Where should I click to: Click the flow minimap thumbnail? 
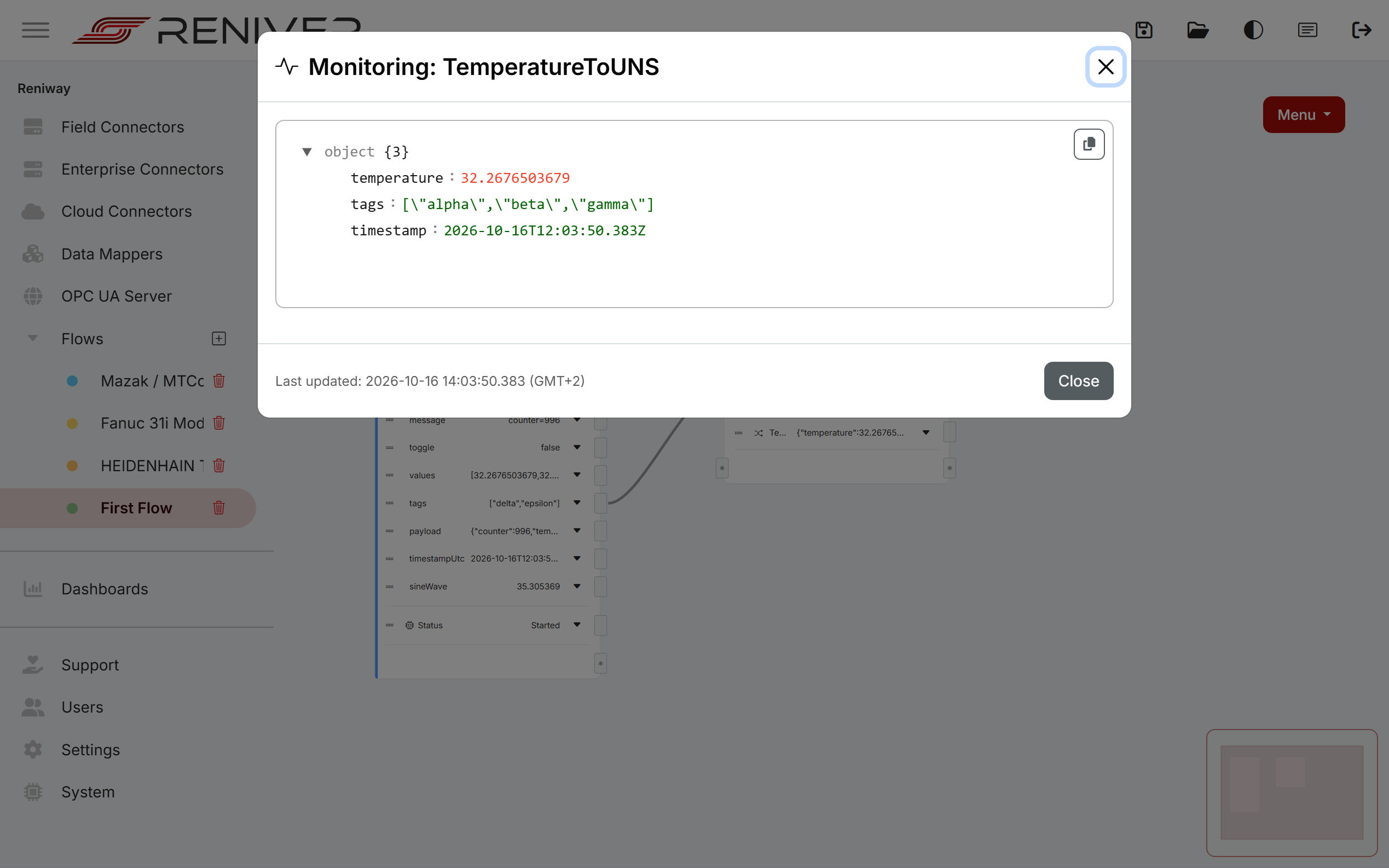[x=1292, y=792]
